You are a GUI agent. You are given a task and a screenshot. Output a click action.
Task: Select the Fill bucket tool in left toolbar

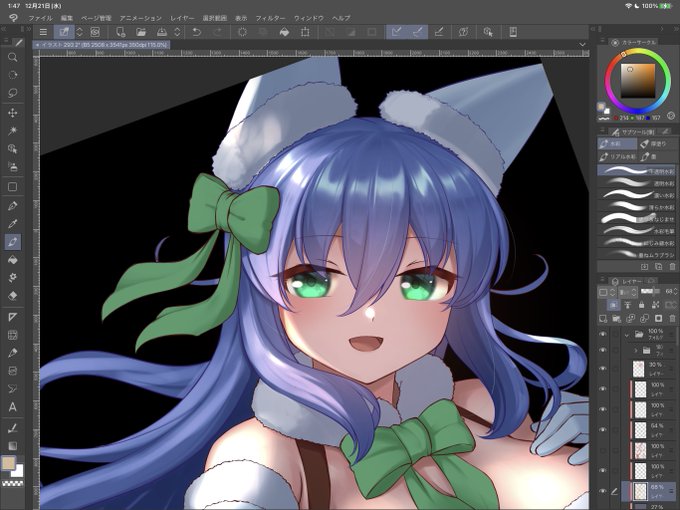(13, 260)
